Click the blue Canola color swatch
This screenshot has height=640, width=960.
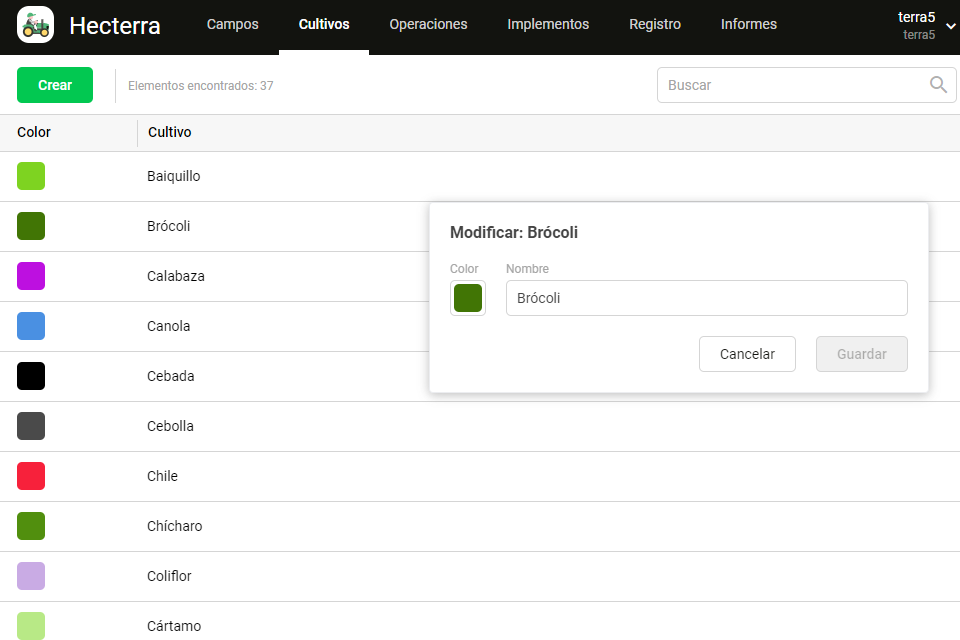pyautogui.click(x=31, y=326)
